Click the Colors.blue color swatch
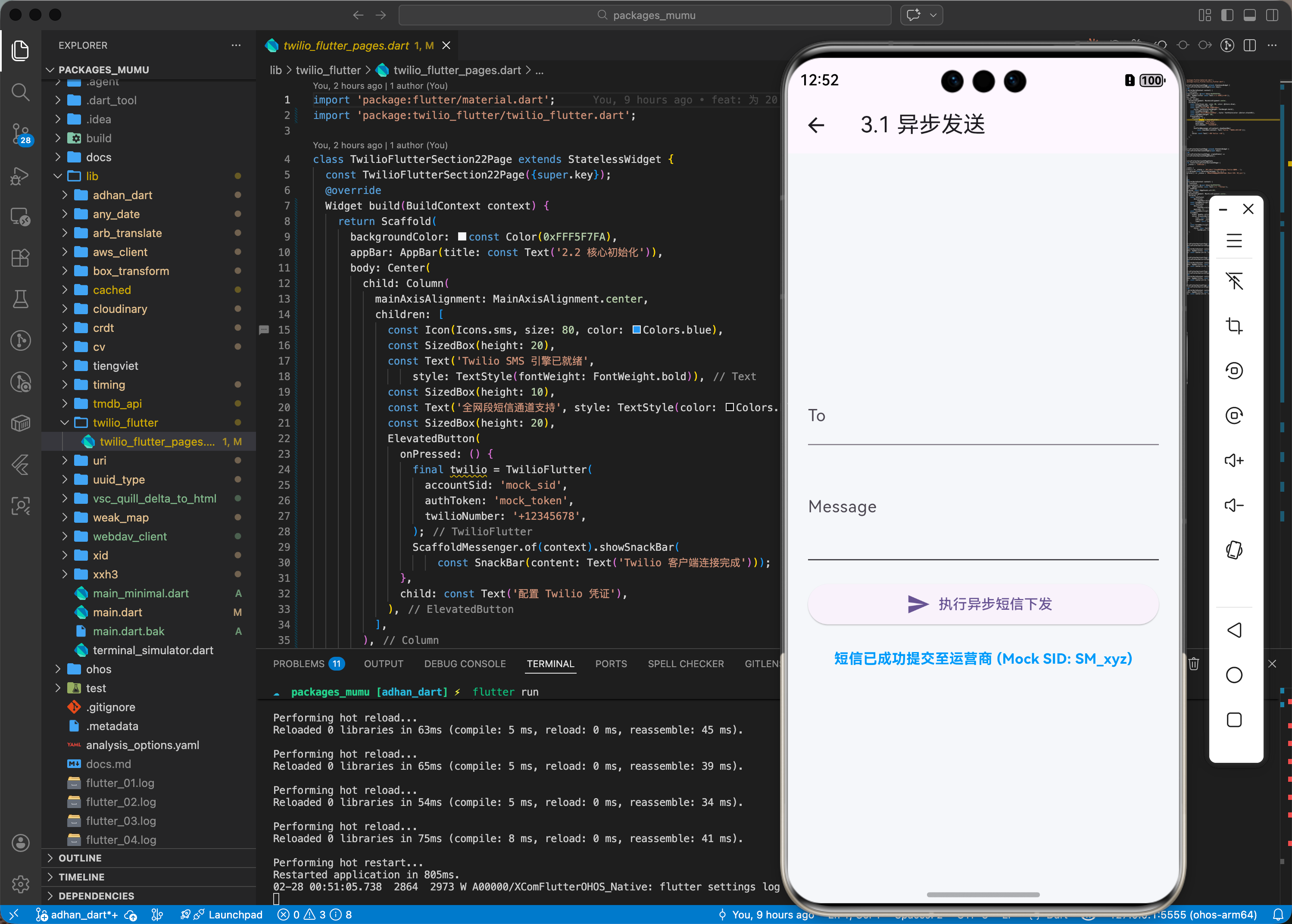1292x924 pixels. (x=637, y=330)
